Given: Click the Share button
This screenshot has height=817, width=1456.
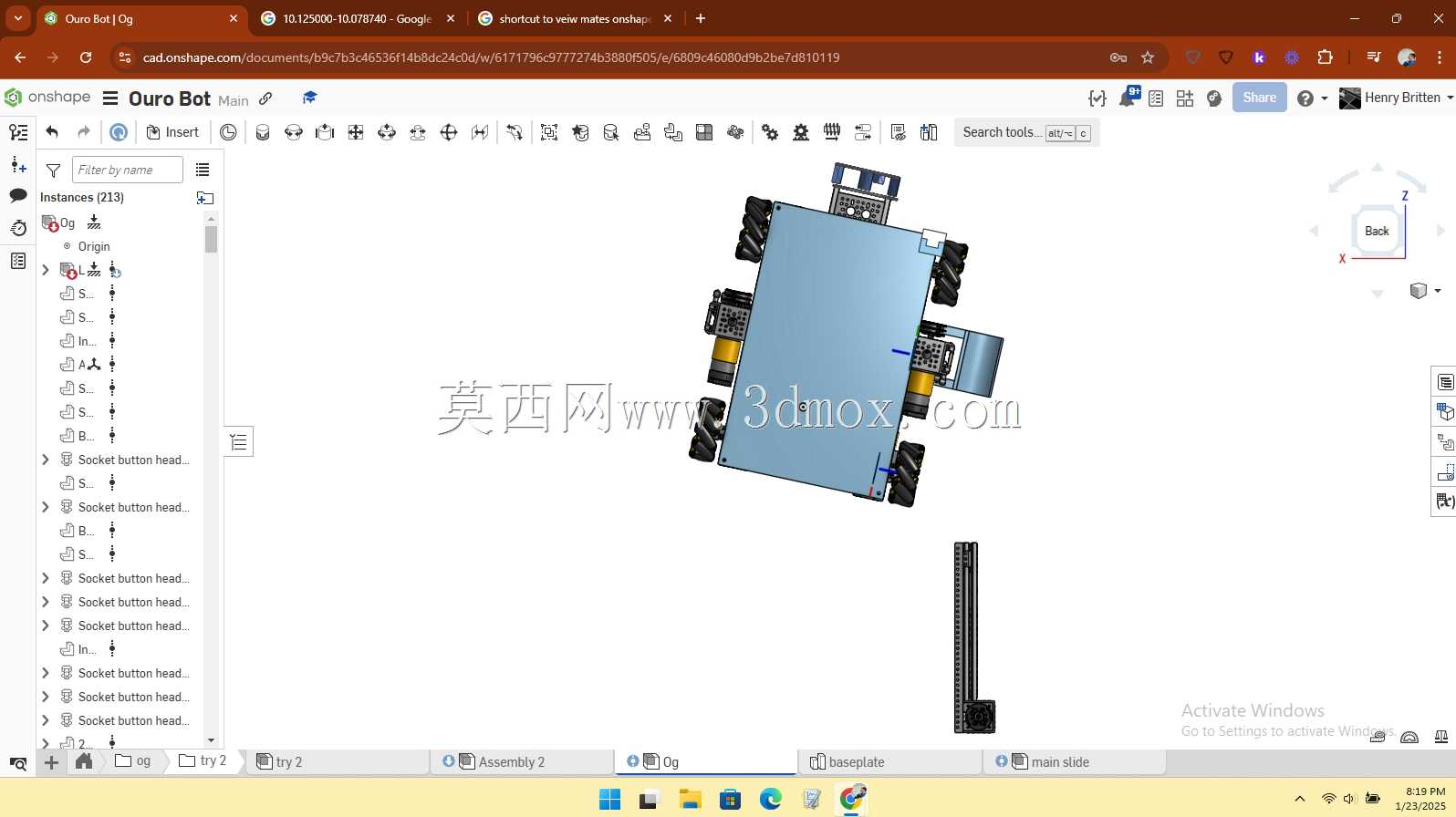Looking at the screenshot, I should point(1259,98).
